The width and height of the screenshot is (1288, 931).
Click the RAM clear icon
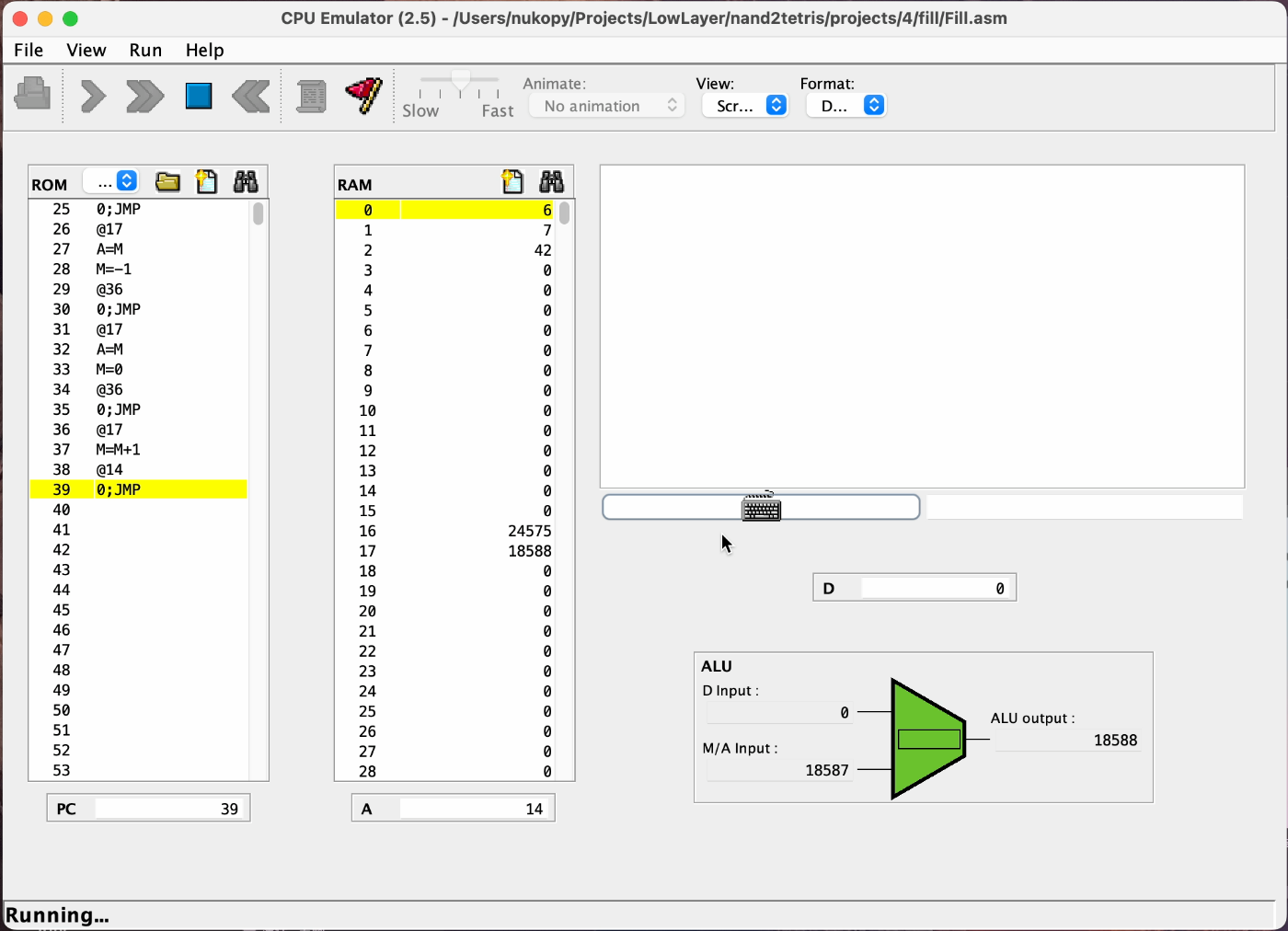(x=512, y=182)
